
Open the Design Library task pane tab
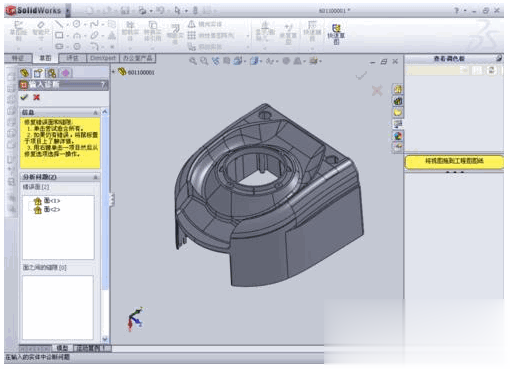coord(398,101)
